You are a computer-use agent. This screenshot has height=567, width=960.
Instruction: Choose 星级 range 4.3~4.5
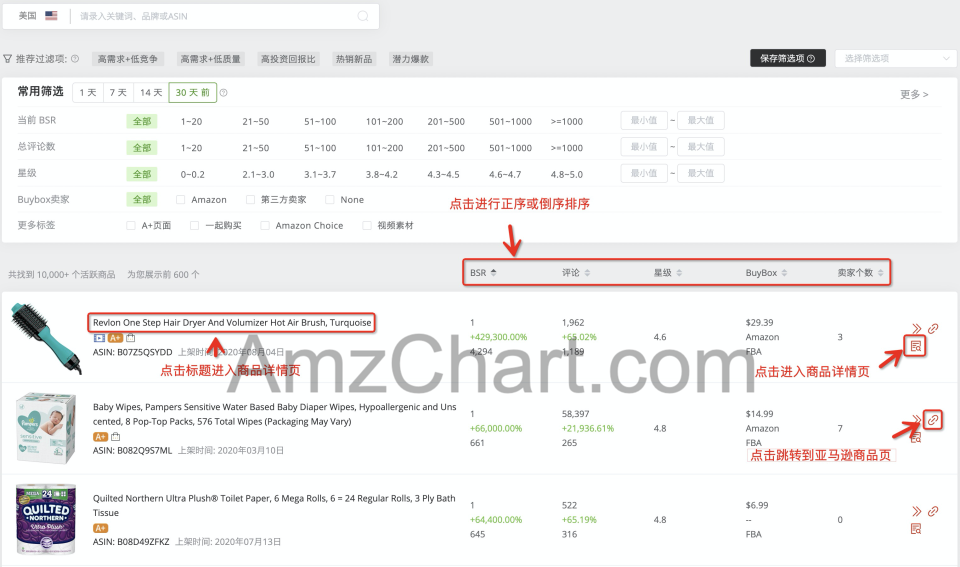(x=443, y=174)
